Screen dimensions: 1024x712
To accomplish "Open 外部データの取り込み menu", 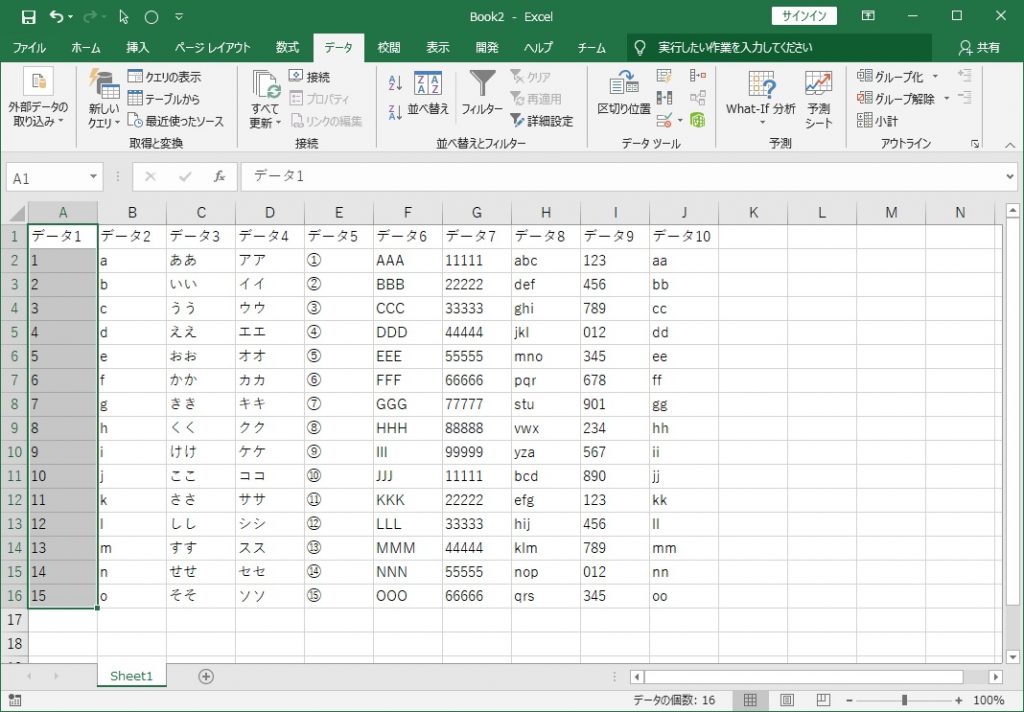I will pos(38,98).
